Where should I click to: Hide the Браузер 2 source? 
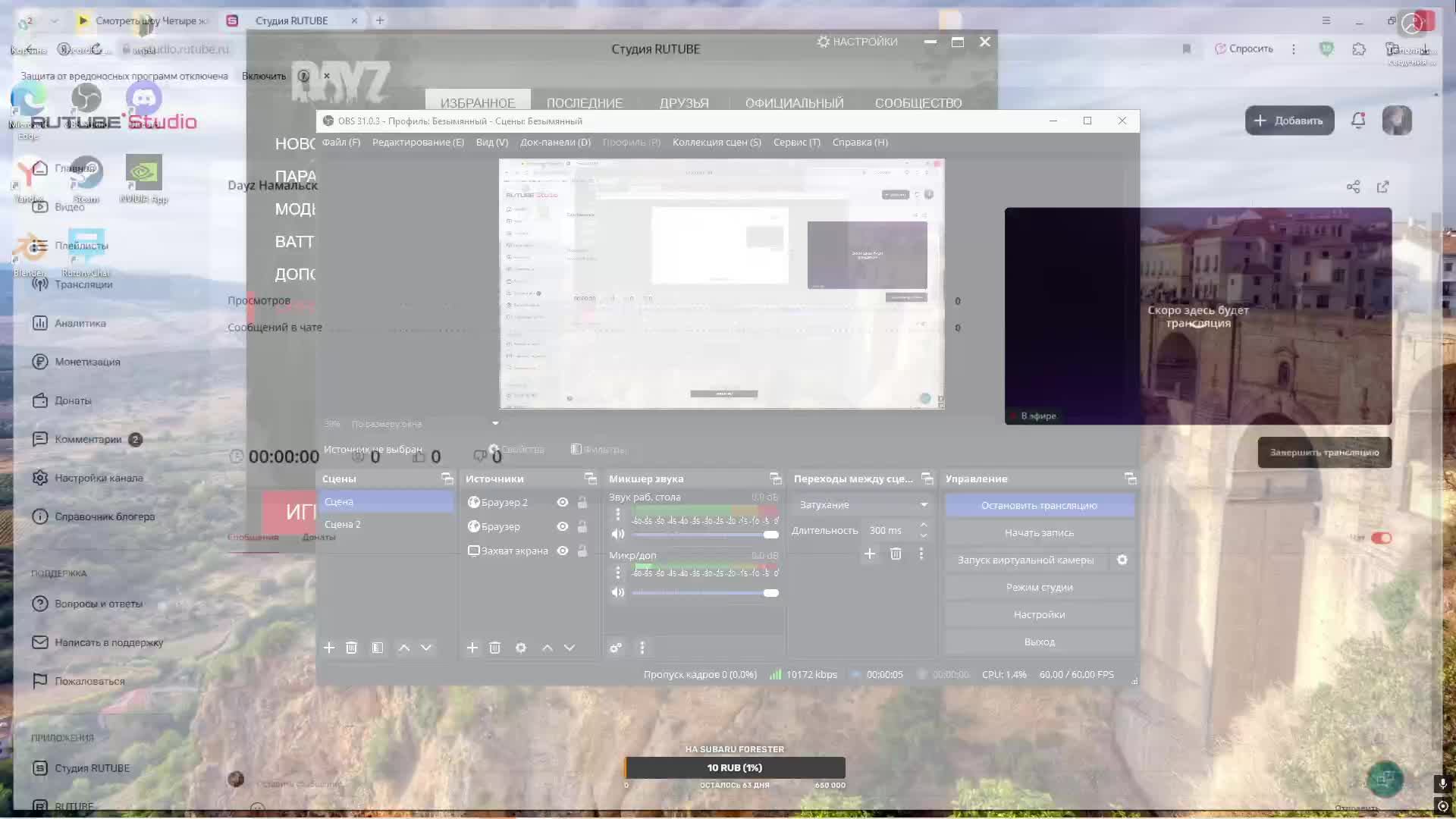[563, 502]
